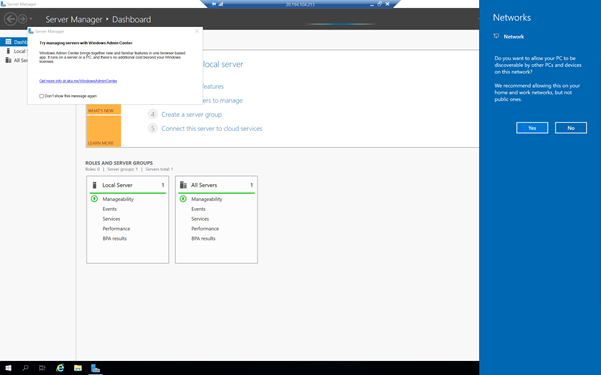Click the Network icon in Networks panel
The width and height of the screenshot is (601, 375).
click(x=496, y=36)
